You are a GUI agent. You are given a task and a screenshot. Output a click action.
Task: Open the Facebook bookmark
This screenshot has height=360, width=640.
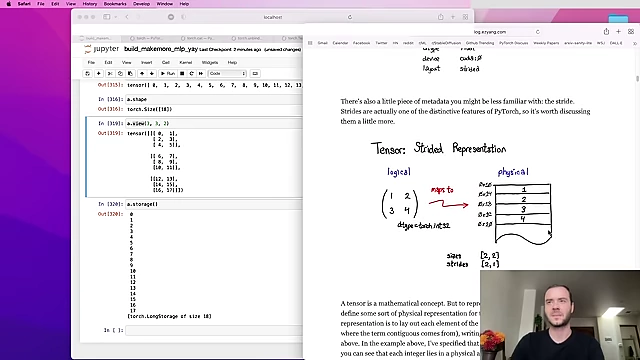(x=361, y=43)
